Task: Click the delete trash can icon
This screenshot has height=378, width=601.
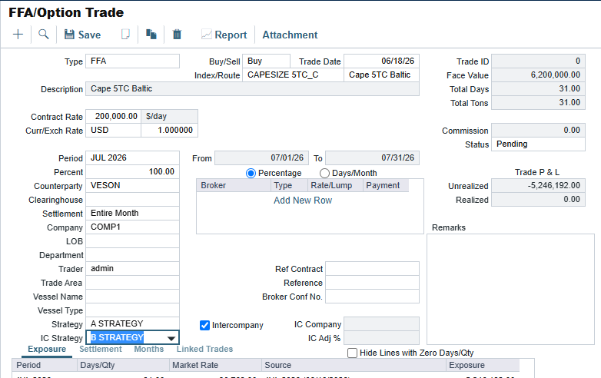Action: [x=177, y=34]
